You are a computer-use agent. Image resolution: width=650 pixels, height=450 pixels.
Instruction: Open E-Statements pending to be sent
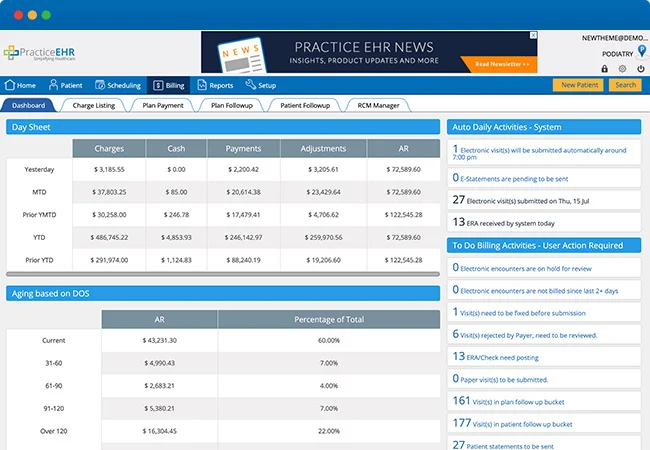pos(544,178)
